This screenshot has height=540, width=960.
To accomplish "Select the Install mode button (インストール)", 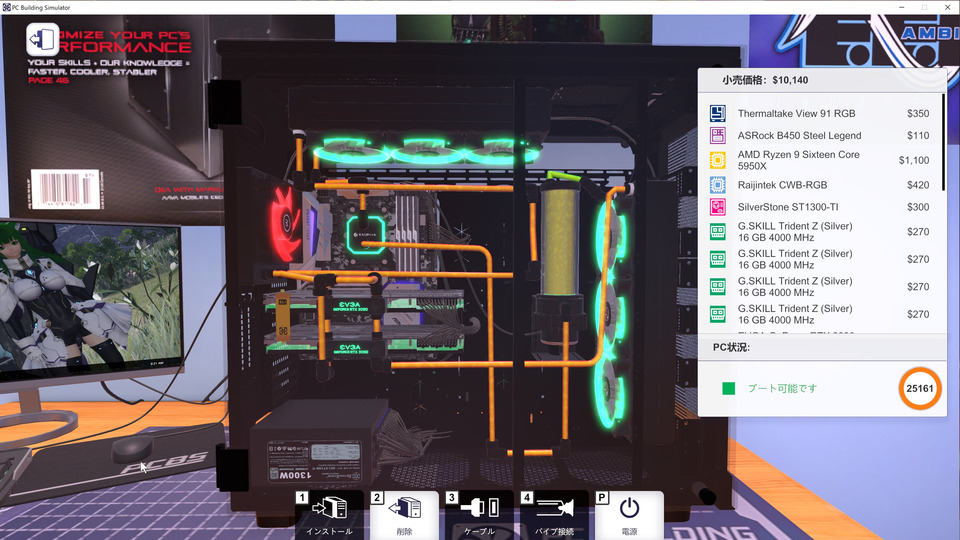I will pos(329,515).
